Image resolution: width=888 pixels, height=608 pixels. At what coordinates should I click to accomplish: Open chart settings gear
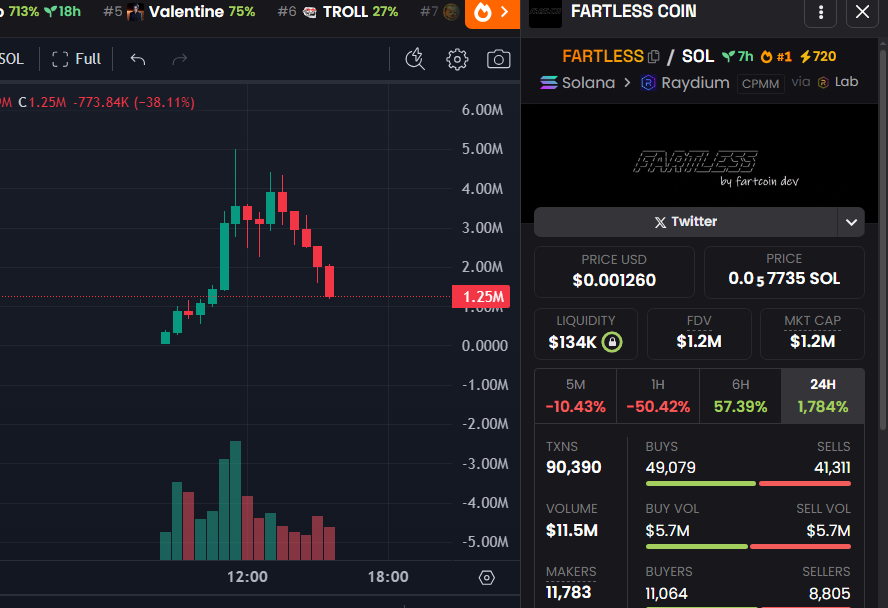[x=457, y=59]
